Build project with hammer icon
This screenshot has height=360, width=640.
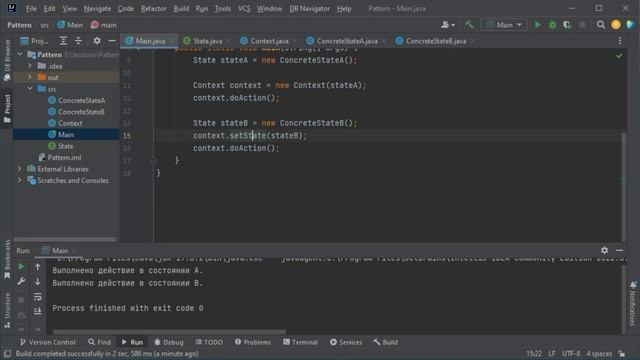(469, 25)
